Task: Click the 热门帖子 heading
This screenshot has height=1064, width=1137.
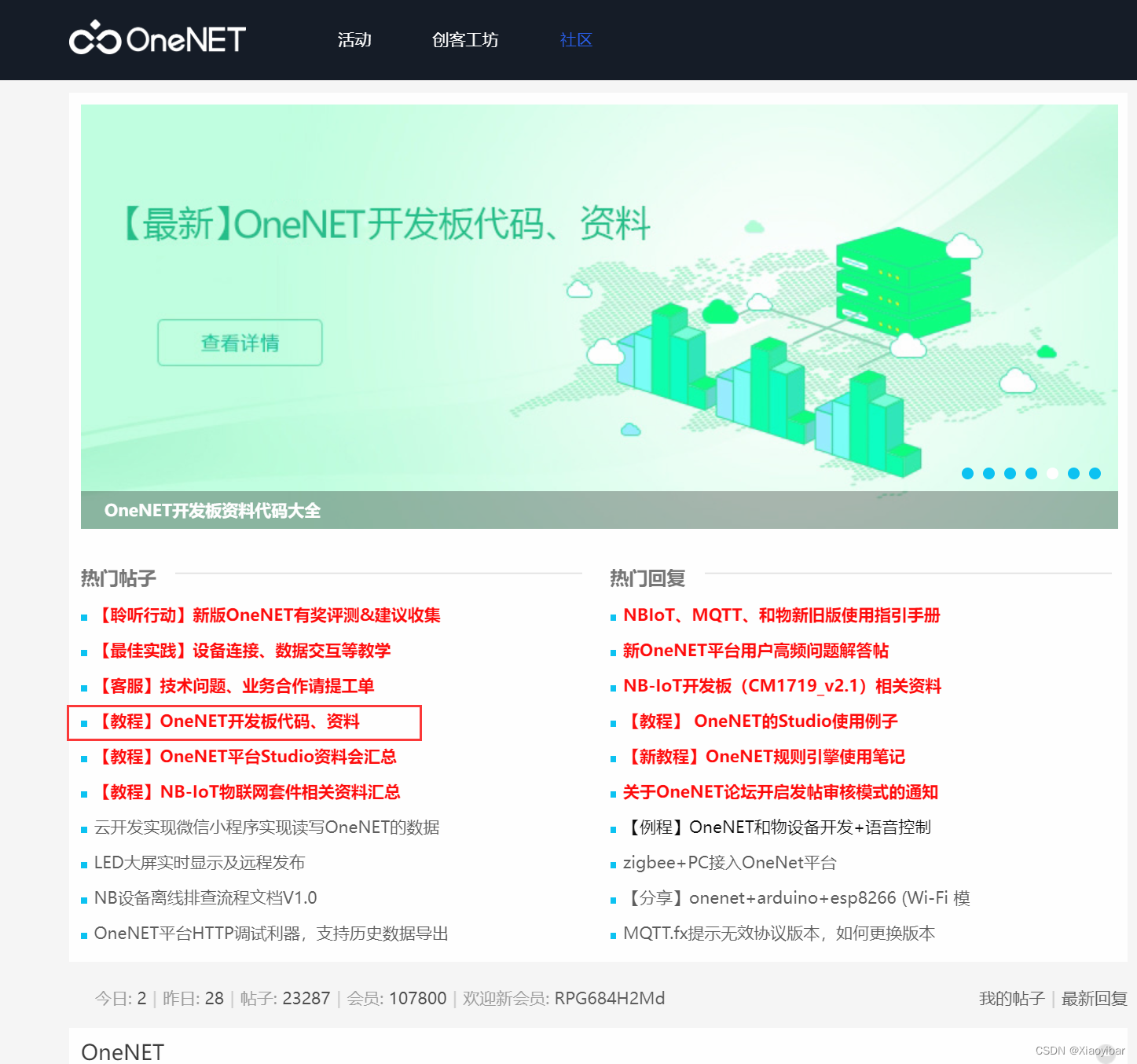Action: (119, 578)
